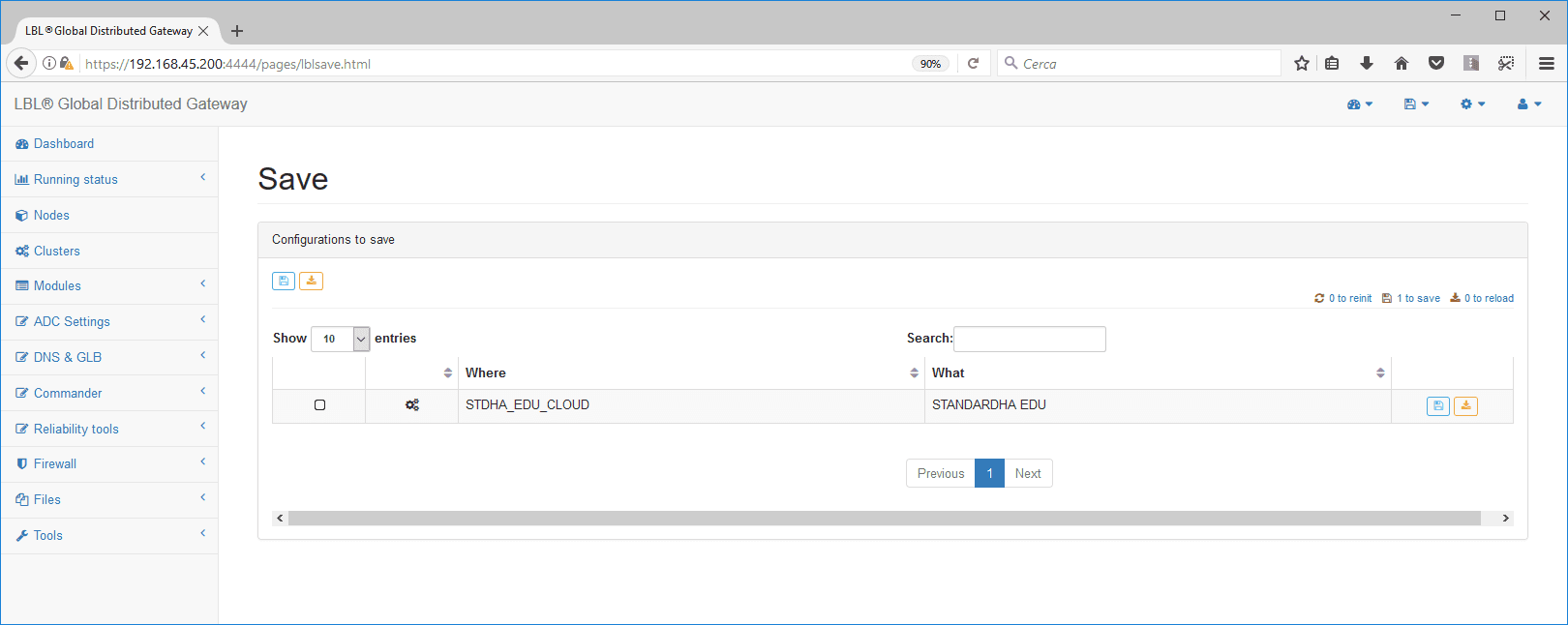Click the site security info icon
The width and height of the screenshot is (1568, 625).
click(x=48, y=63)
